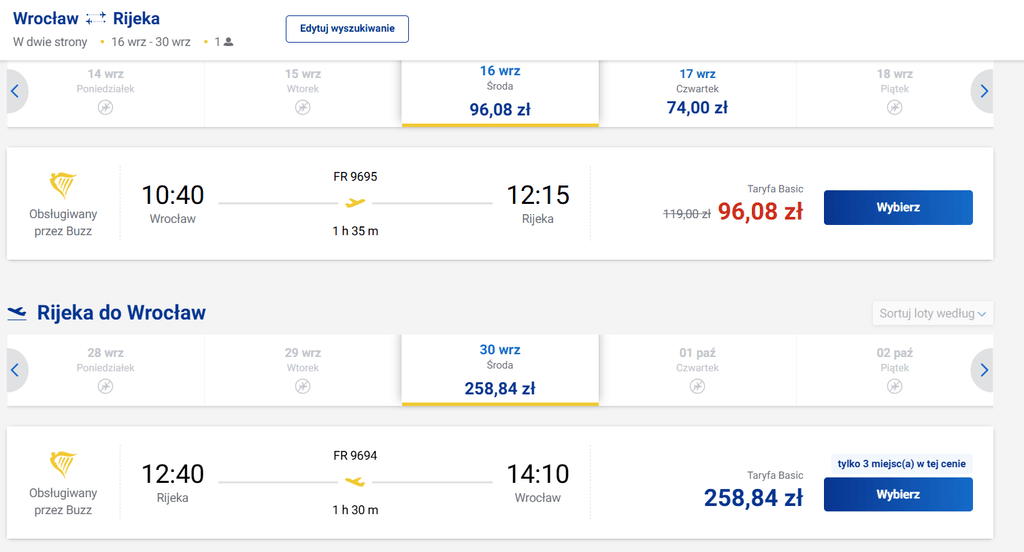Click the plane icon under FR 9694

[355, 481]
